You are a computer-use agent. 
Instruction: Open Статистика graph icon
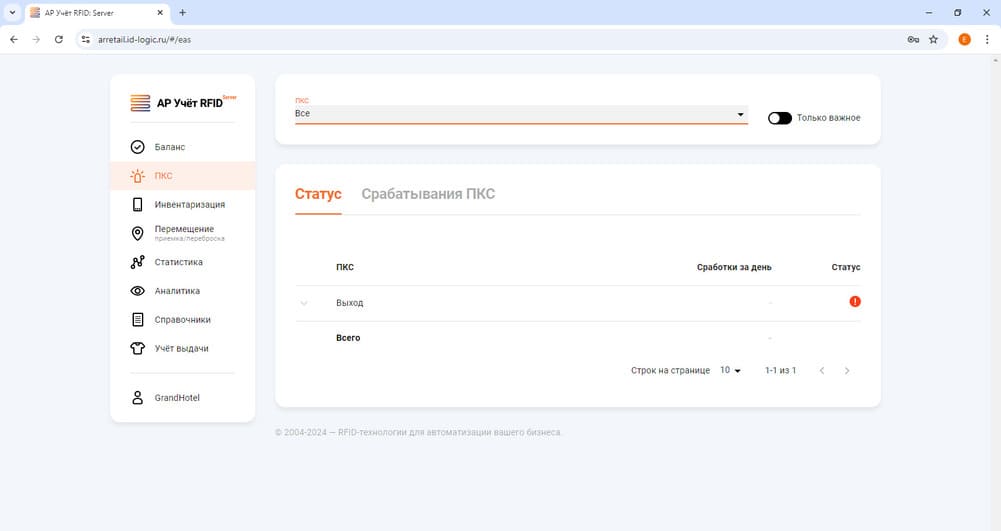[x=138, y=262]
